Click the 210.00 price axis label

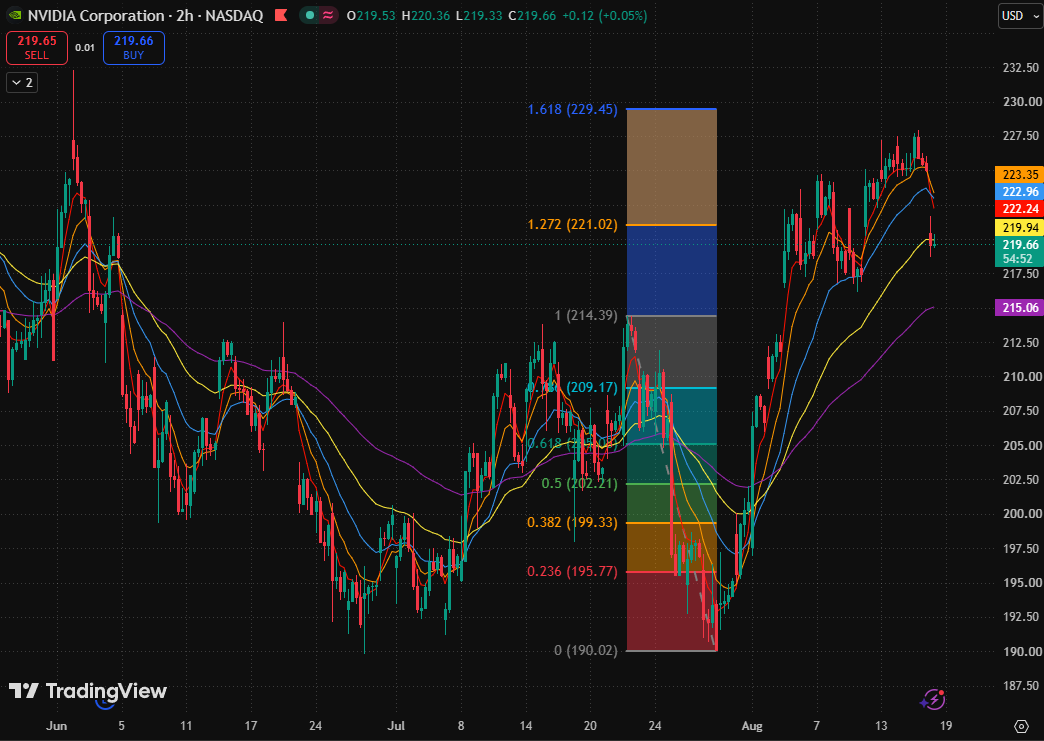(1022, 377)
